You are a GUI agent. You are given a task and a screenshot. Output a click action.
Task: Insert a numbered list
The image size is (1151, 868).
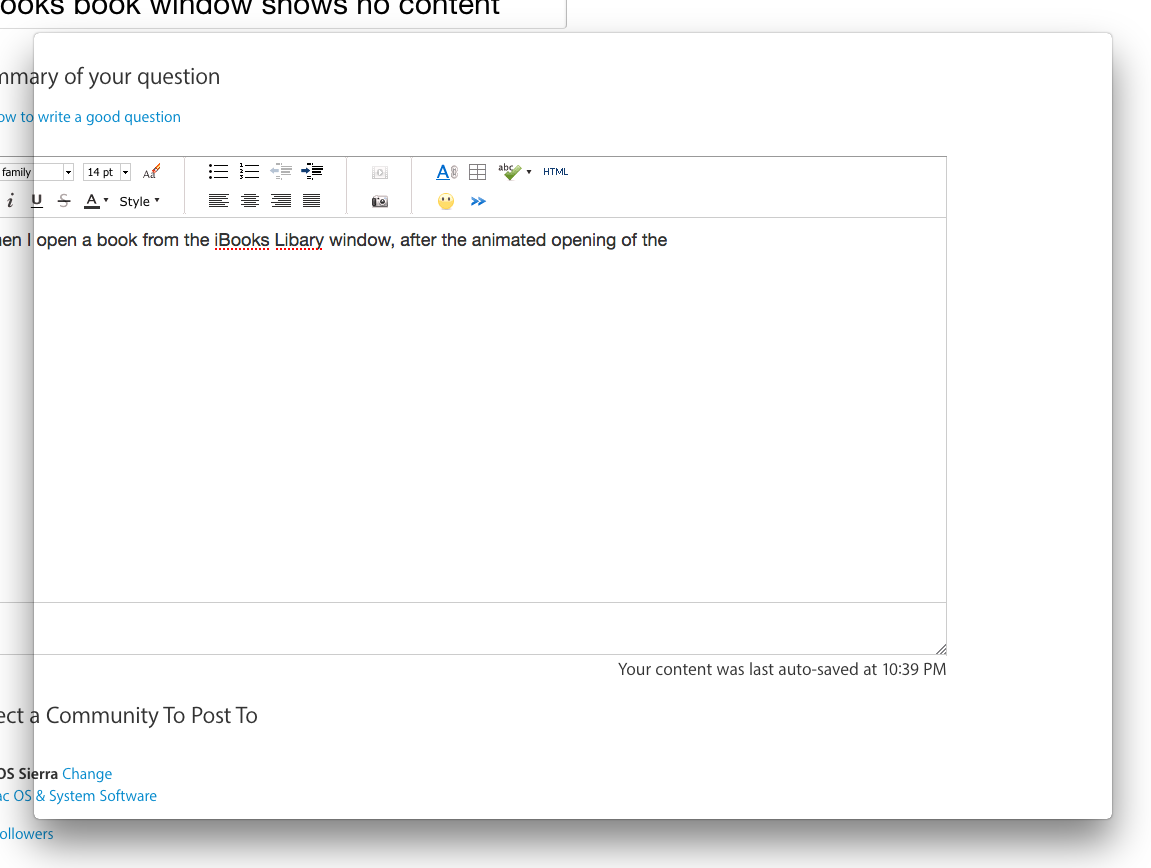coord(250,172)
